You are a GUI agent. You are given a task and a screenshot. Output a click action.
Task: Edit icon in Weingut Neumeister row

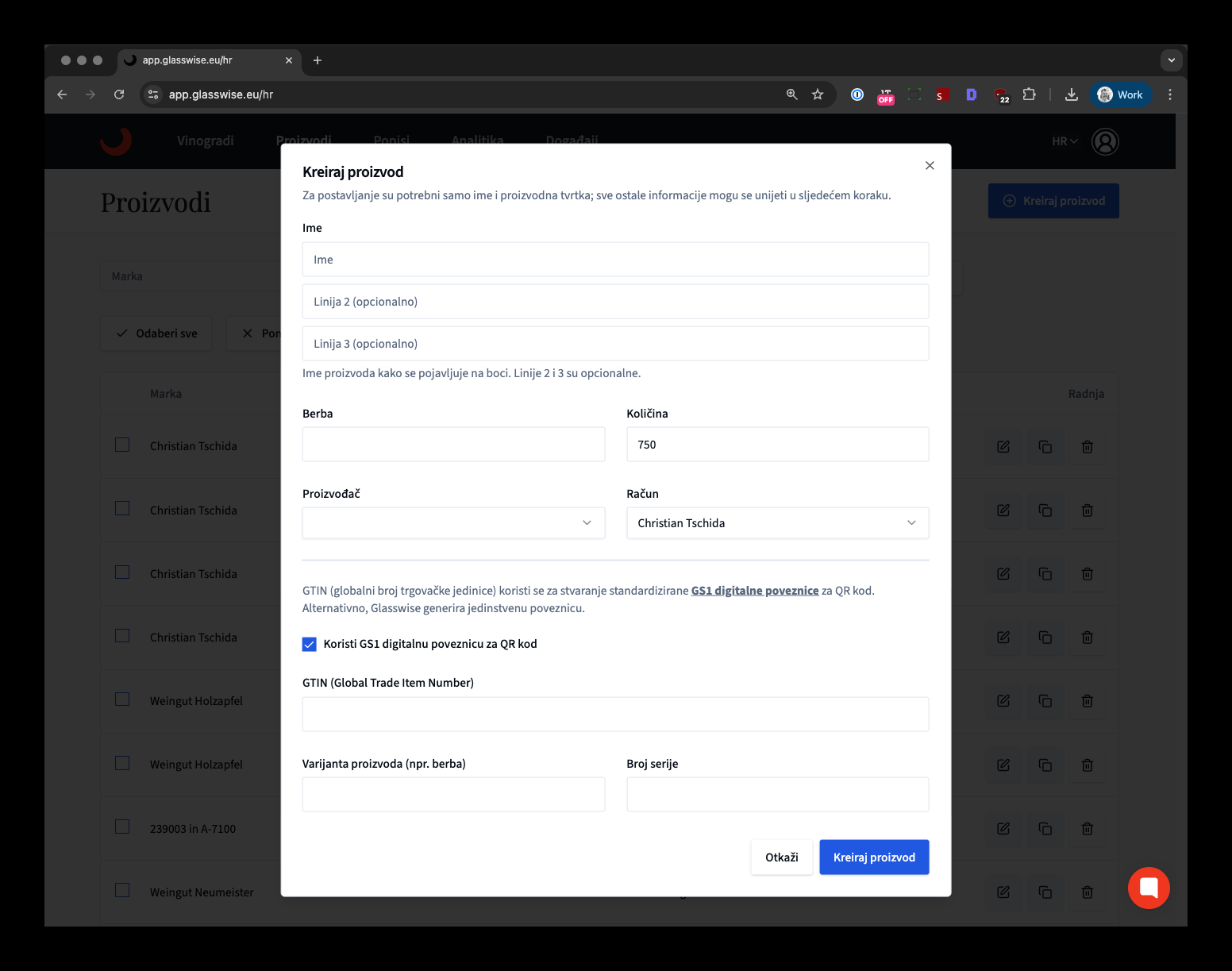(x=1003, y=892)
